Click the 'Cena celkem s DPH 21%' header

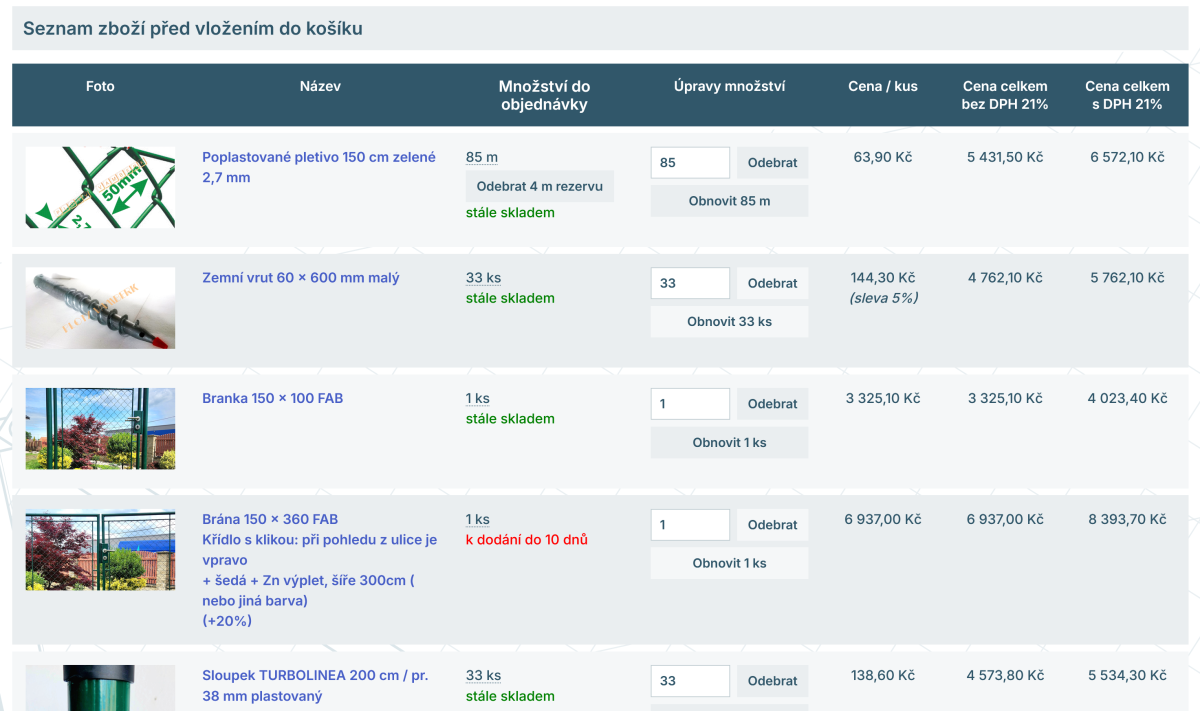(1128, 95)
